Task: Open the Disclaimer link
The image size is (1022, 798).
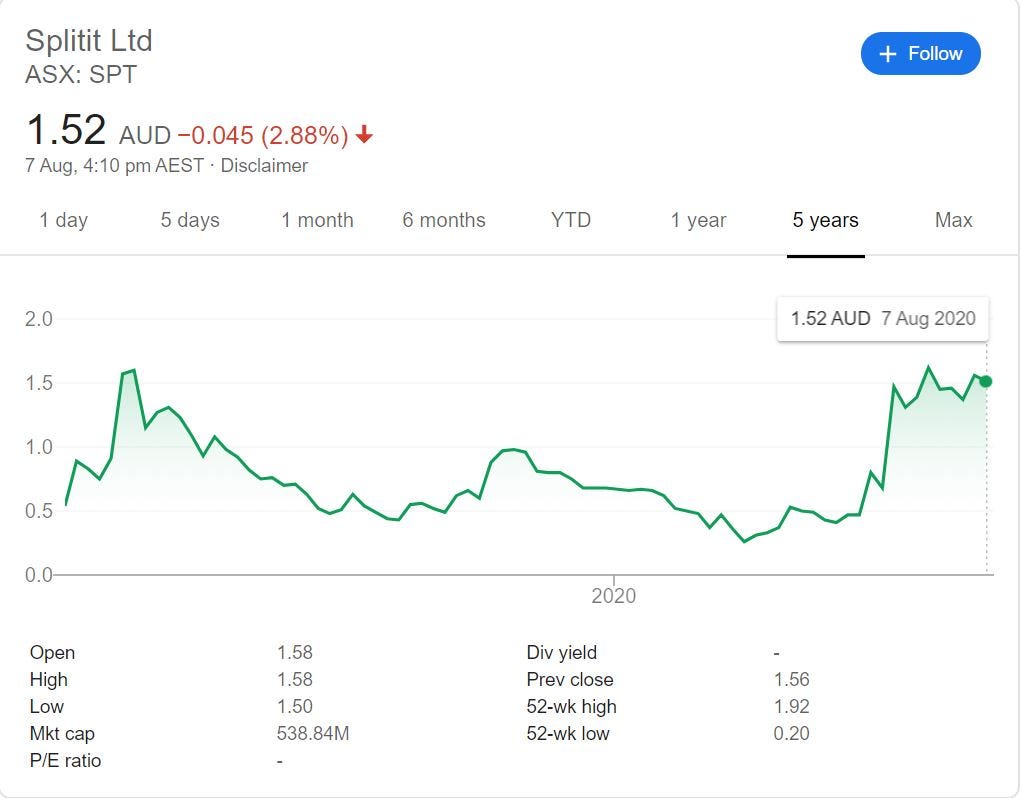Action: (x=264, y=166)
